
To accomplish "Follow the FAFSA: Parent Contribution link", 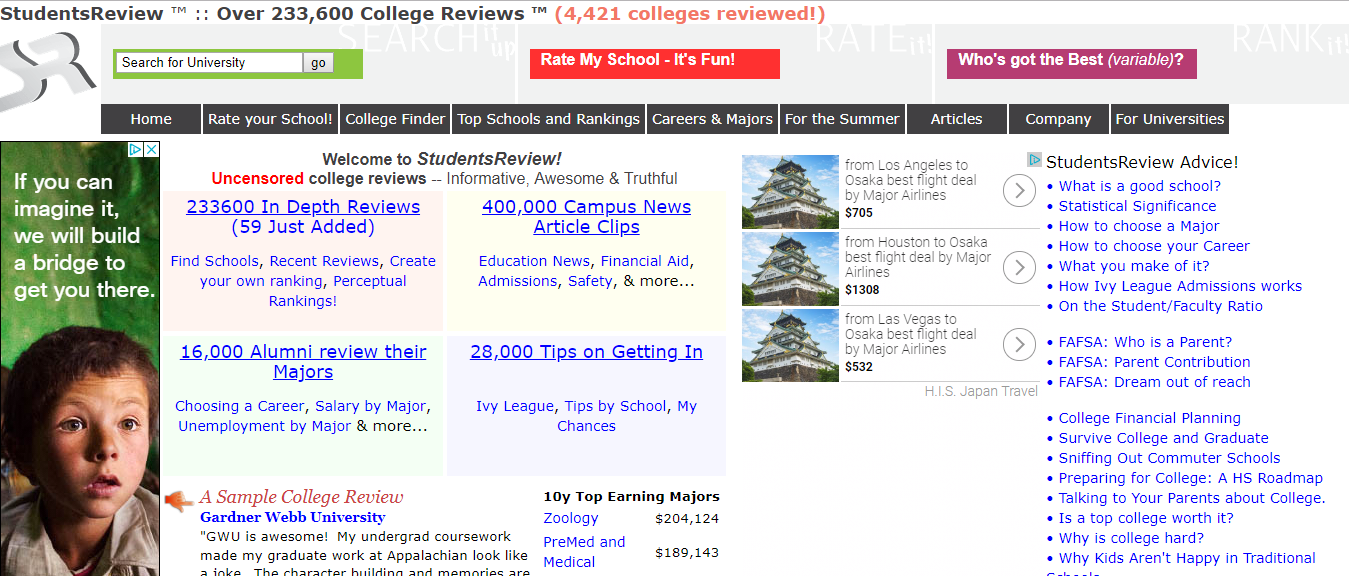I will 1155,362.
